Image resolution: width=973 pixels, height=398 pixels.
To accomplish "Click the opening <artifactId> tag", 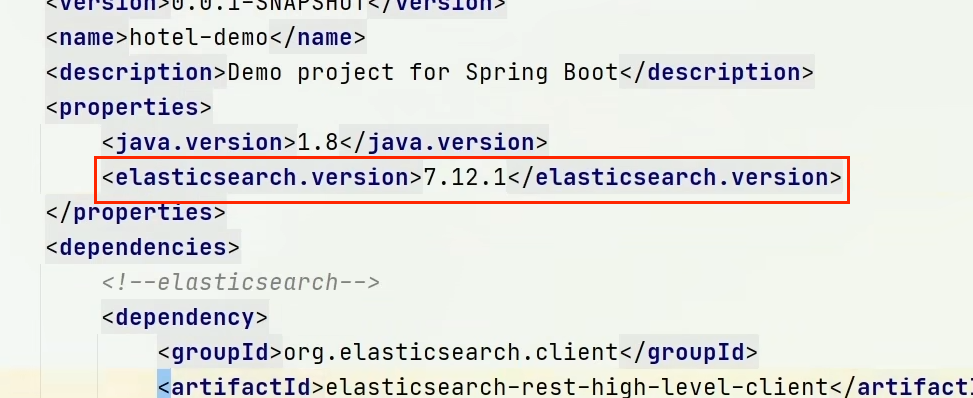I will click(241, 387).
